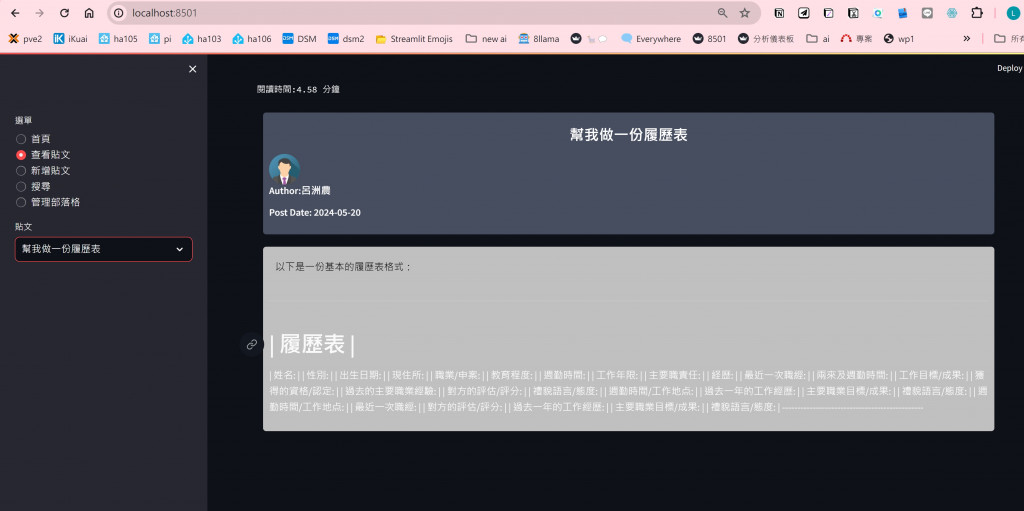The width and height of the screenshot is (1024, 511).
Task: Click the author avatar image
Action: [285, 170]
